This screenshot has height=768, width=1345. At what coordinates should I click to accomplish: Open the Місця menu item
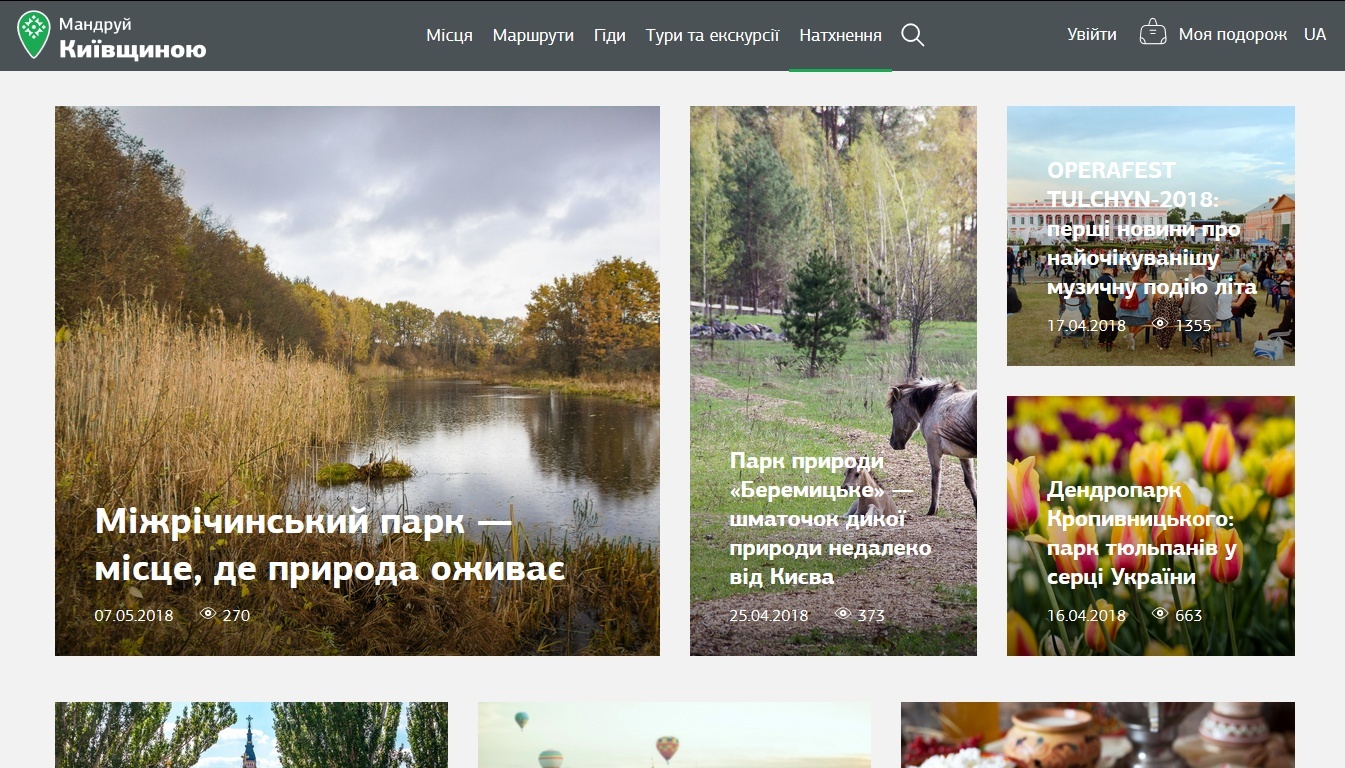coord(449,35)
